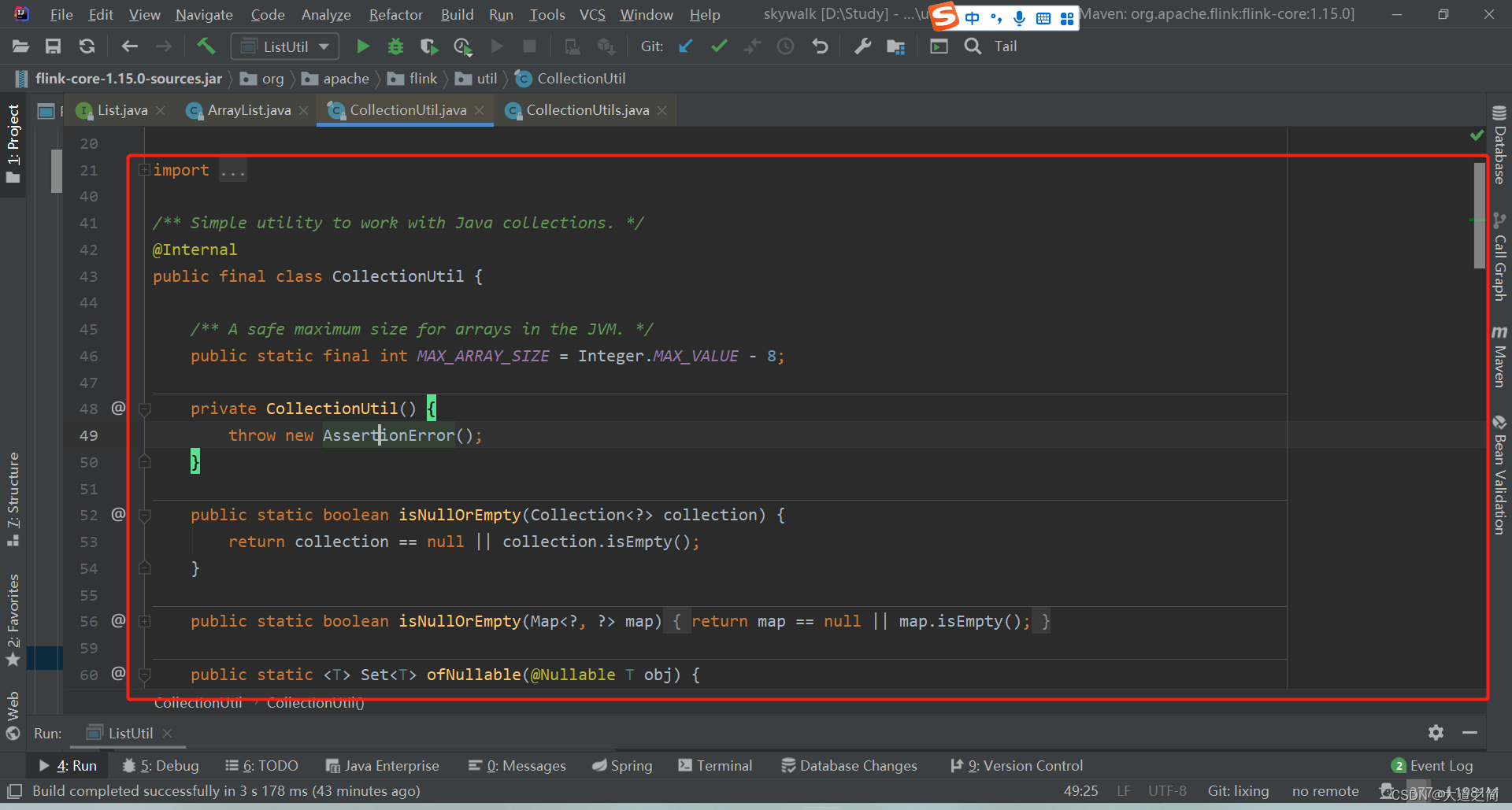Open the Navigate menu
Screen dimensions: 1512x810
click(204, 14)
